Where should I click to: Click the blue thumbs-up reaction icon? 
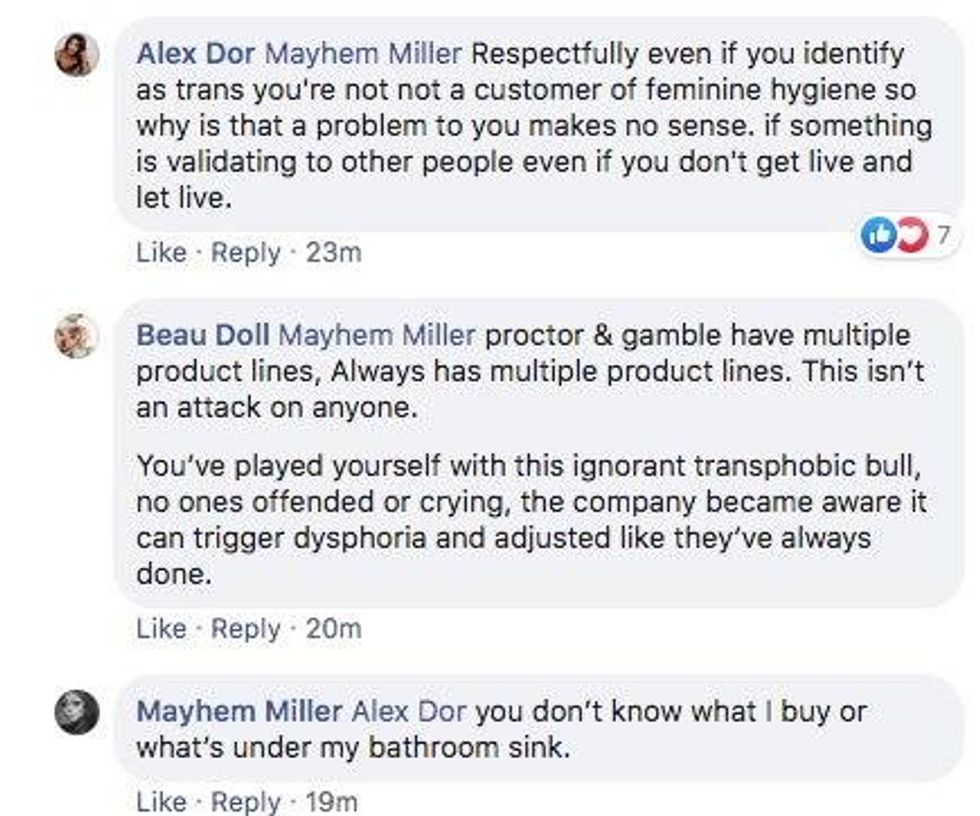coord(878,236)
